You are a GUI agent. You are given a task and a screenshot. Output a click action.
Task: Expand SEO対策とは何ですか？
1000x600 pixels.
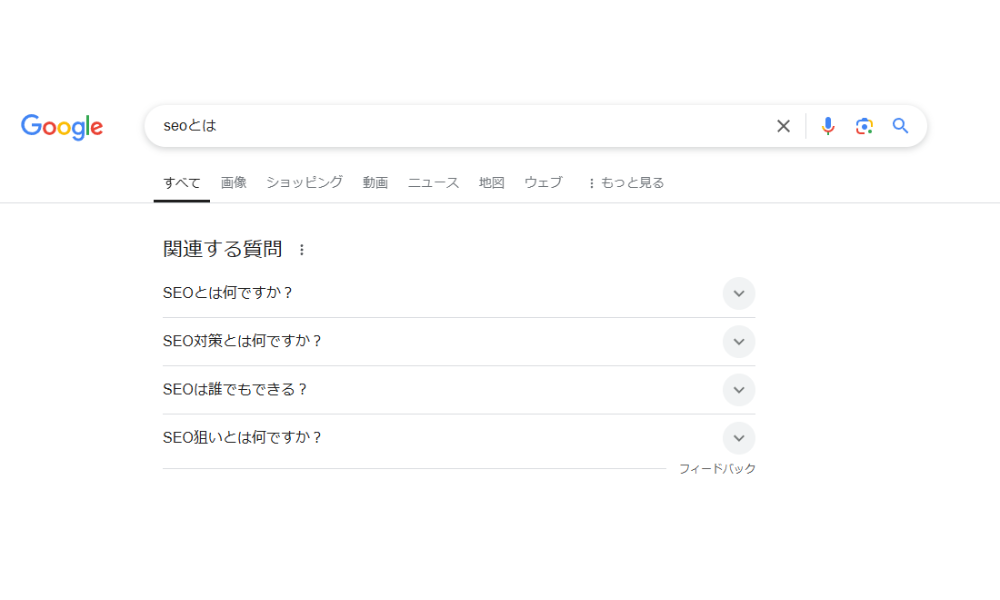[739, 341]
